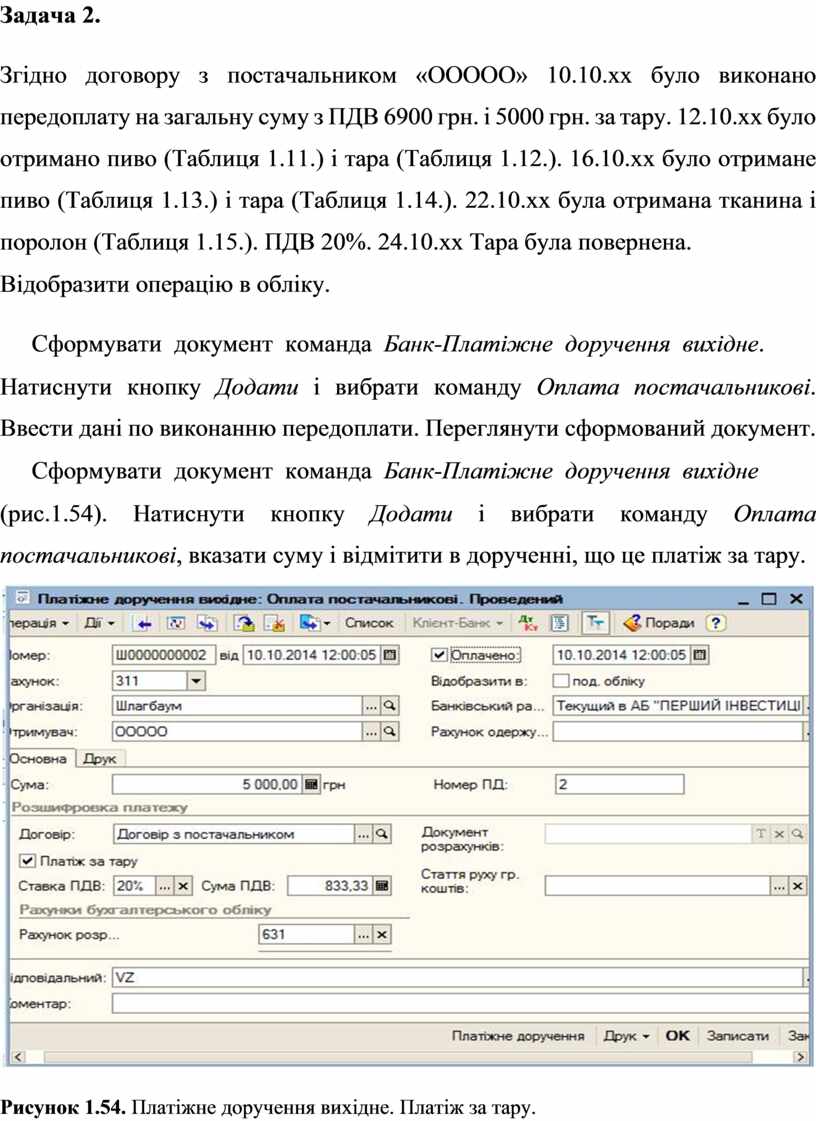Screen dimensions: 816x1121
Task: Clear the Рахунок розр. field with X
Action: [383, 934]
